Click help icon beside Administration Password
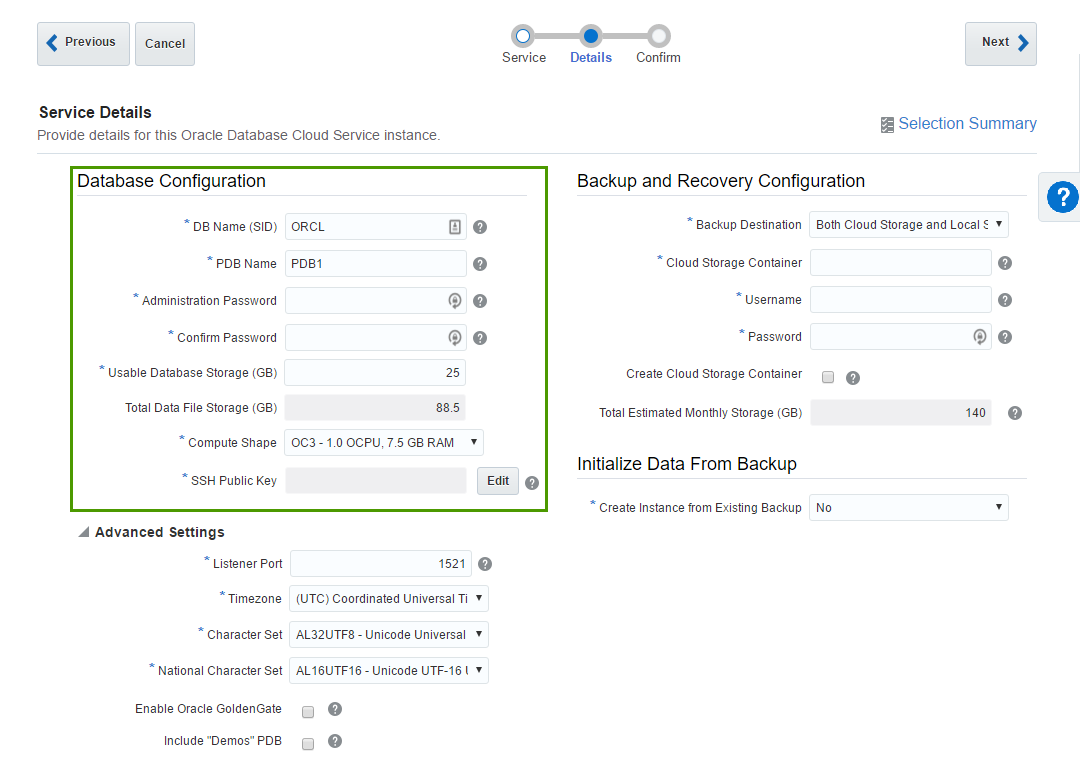1080x763 pixels. [480, 301]
